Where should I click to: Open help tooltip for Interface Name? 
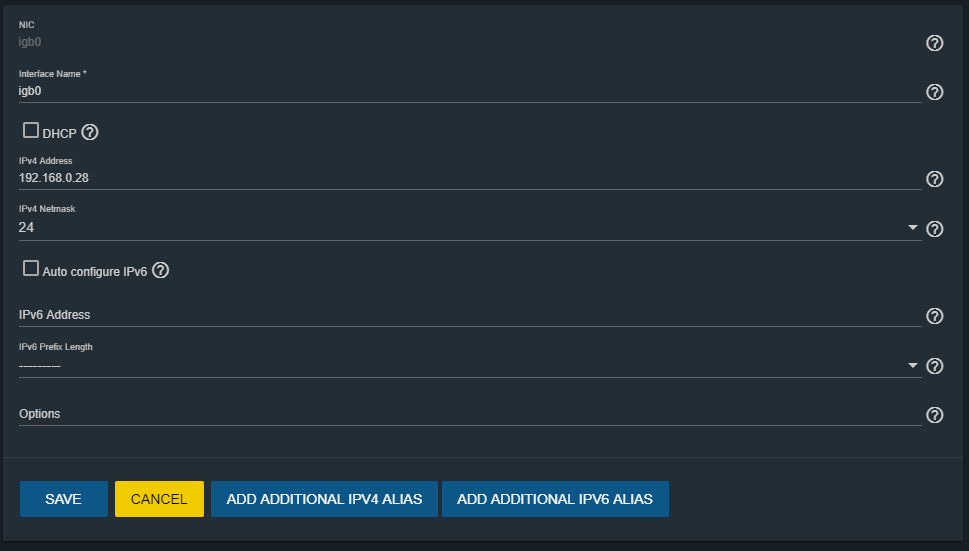935,92
